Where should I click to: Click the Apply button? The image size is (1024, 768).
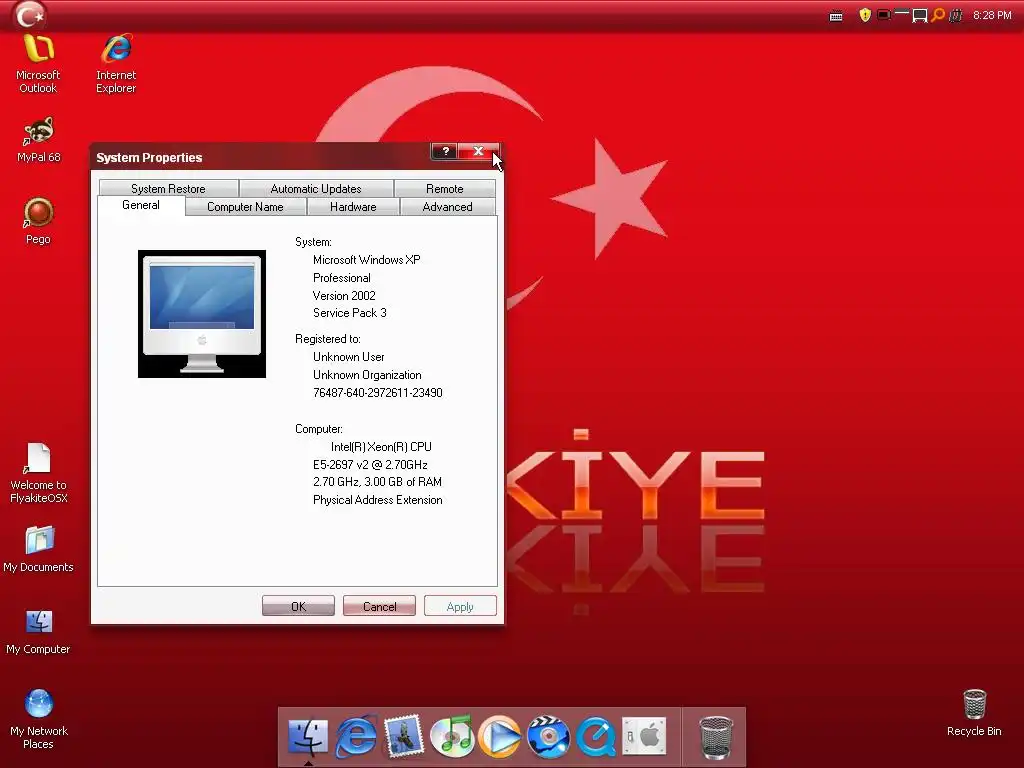[x=460, y=607]
